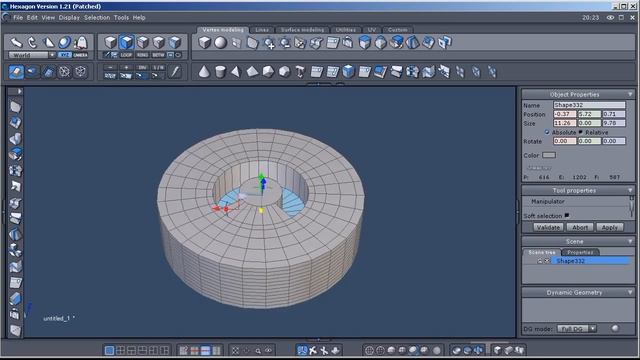
Task: Select the cone primitive tool
Action: 204,72
